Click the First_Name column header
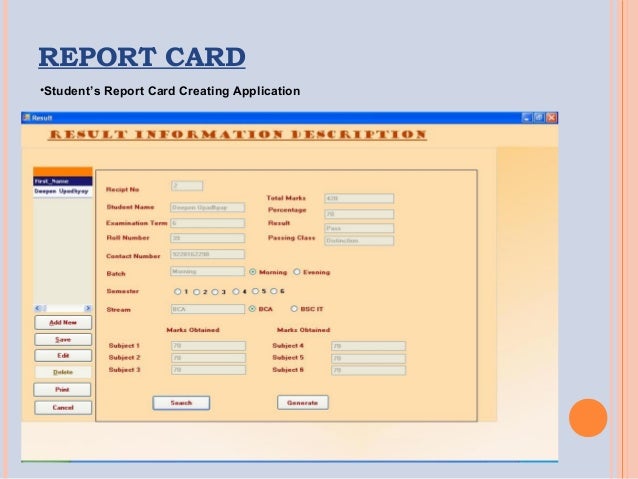Screen dimensions: 638x479 point(63,181)
